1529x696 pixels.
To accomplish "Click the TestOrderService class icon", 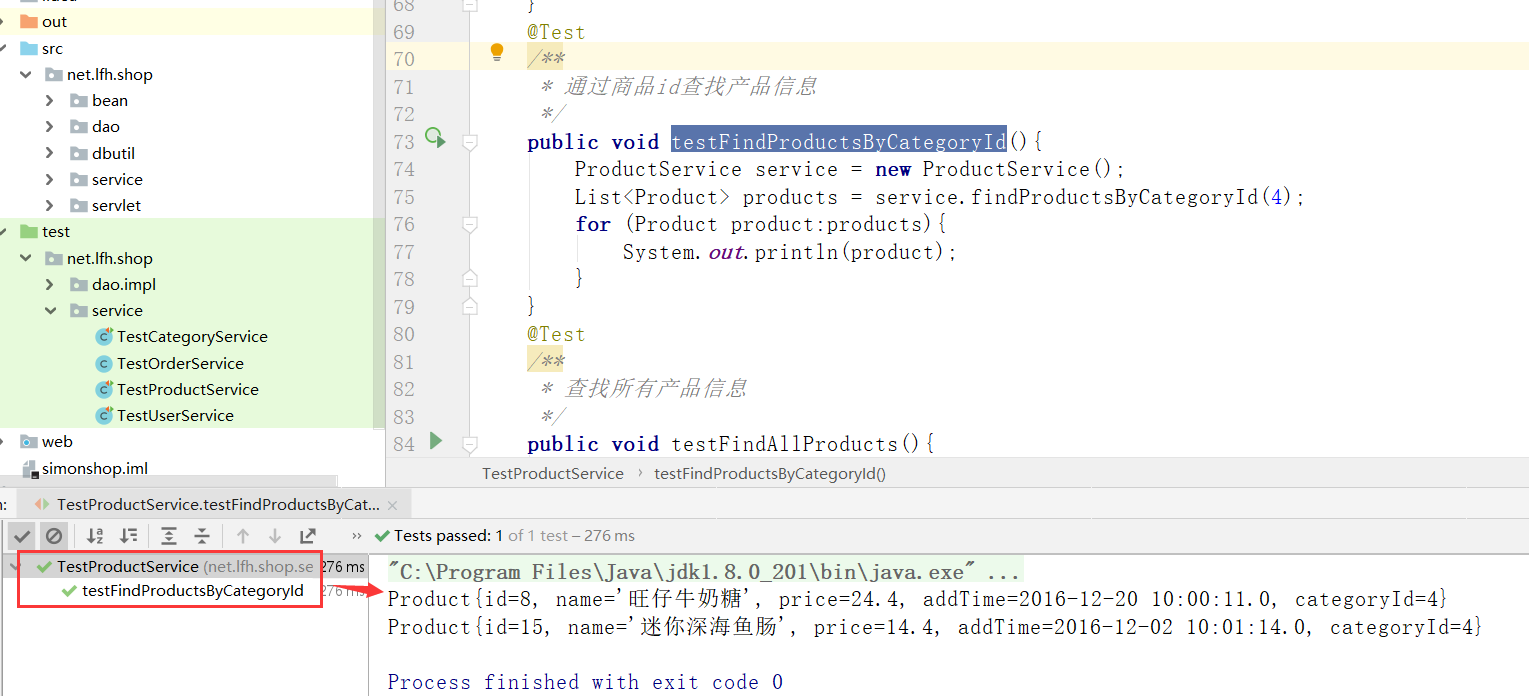I will click(104, 363).
